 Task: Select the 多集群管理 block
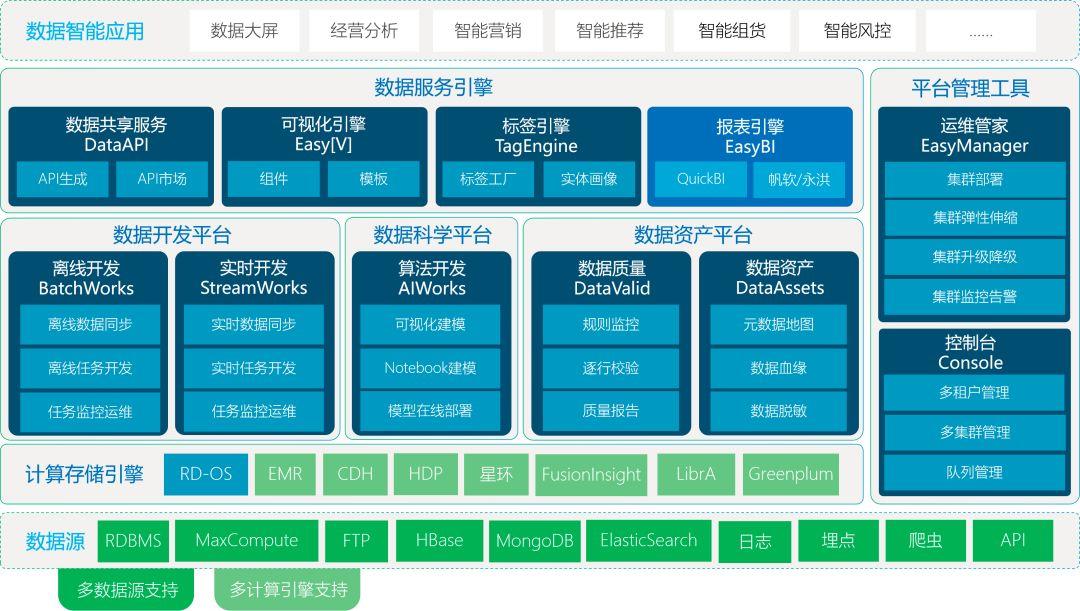[975, 433]
